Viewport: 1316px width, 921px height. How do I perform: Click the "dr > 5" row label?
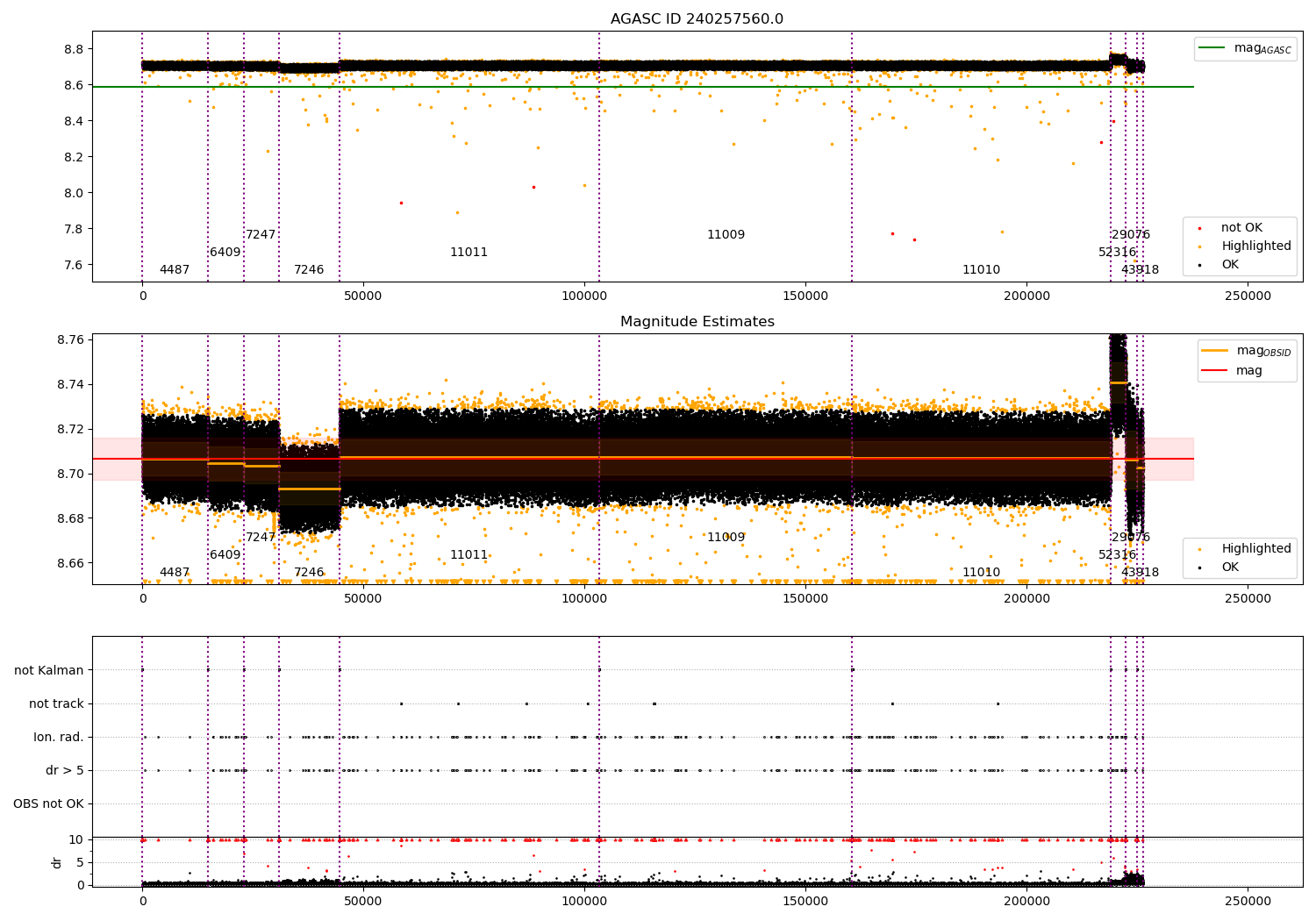click(65, 770)
